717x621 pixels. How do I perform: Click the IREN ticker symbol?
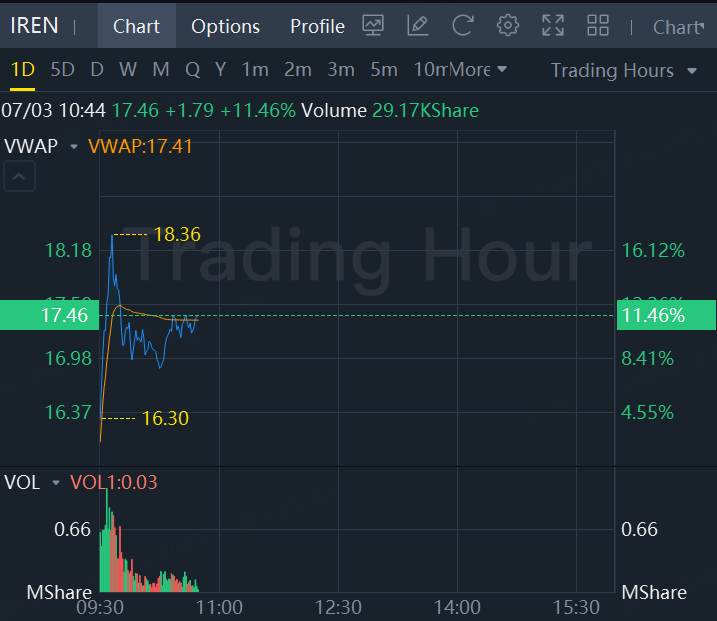[34, 26]
